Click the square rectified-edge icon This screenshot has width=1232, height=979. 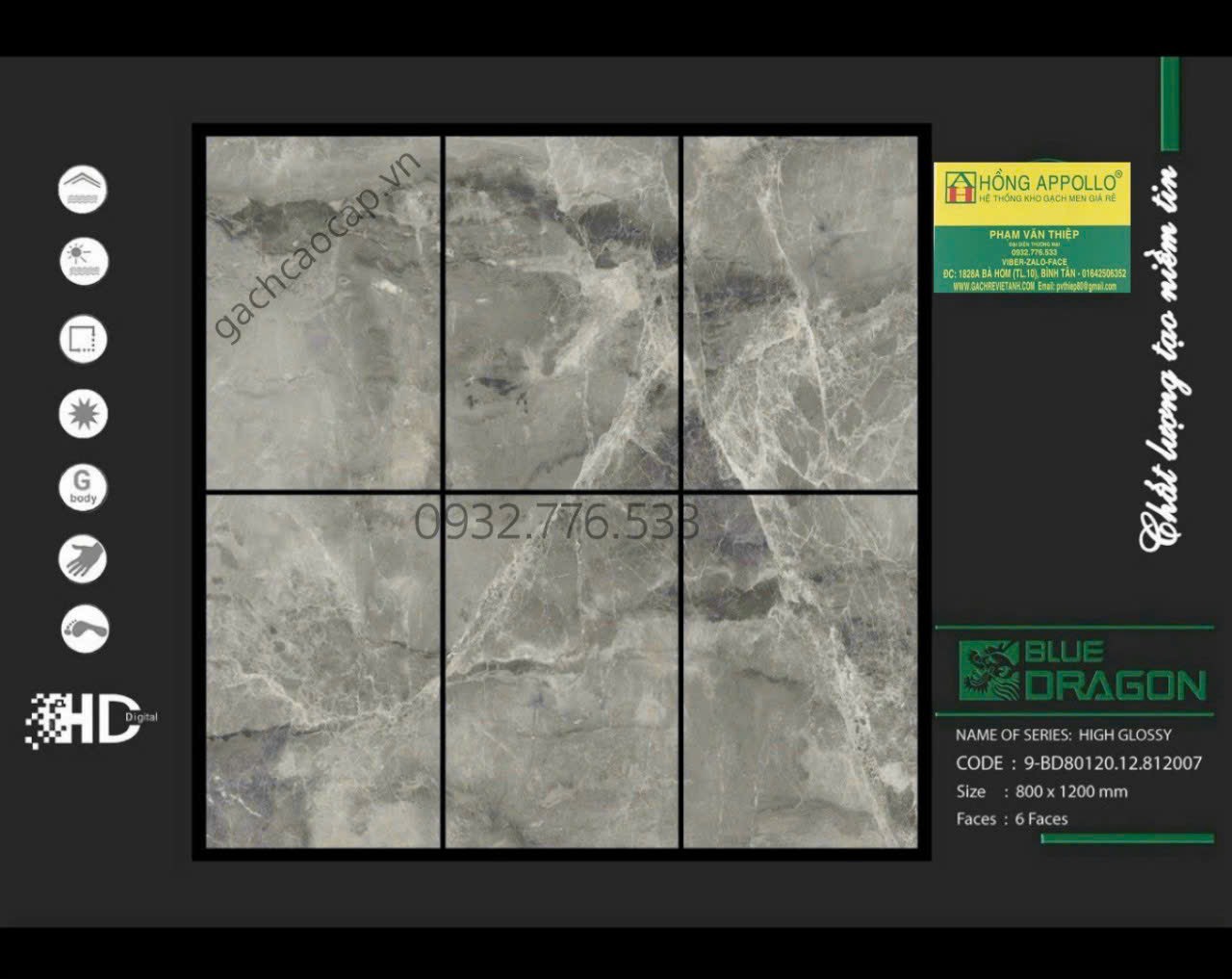83,339
